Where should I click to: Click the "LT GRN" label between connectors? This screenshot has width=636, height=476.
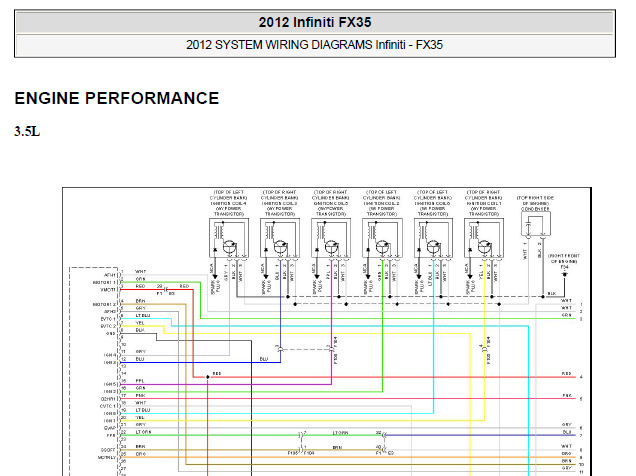[340, 433]
